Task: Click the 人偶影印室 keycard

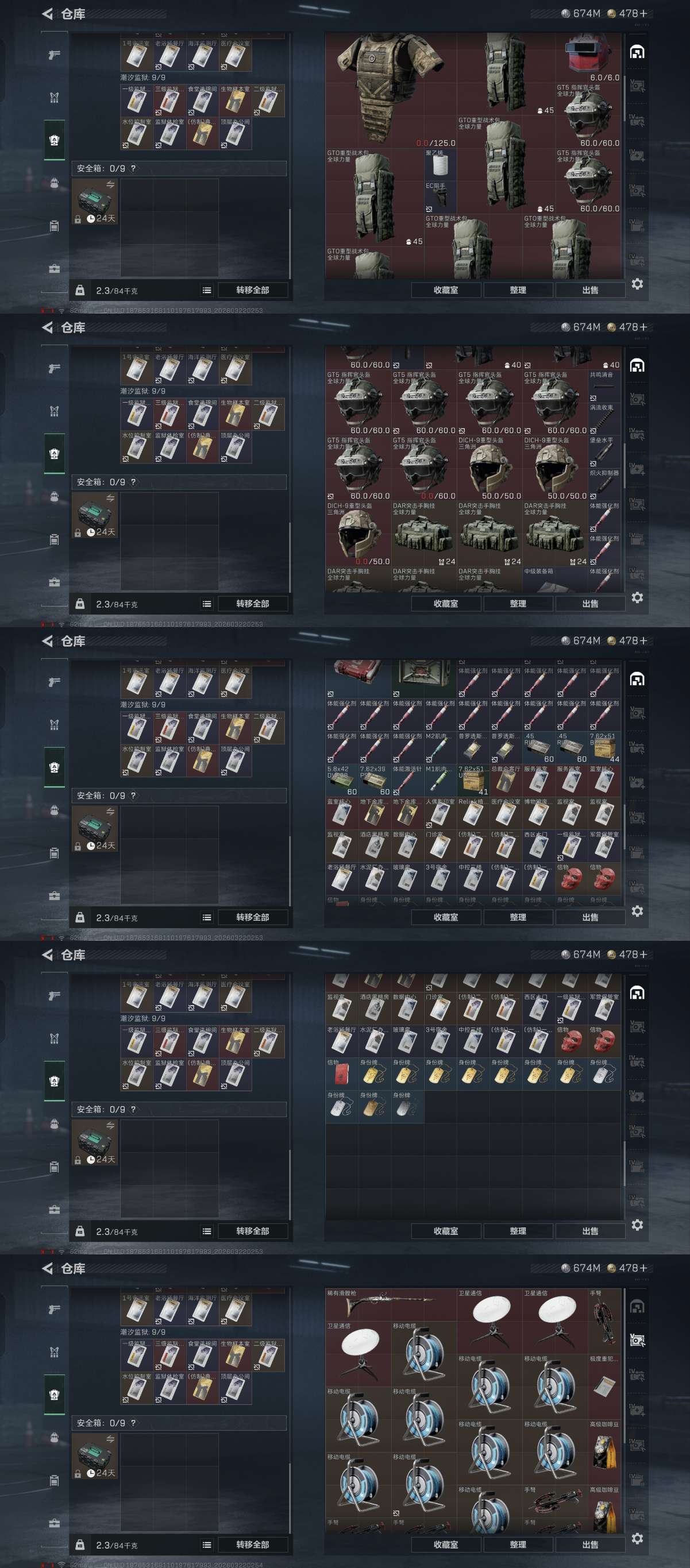Action: [x=440, y=813]
